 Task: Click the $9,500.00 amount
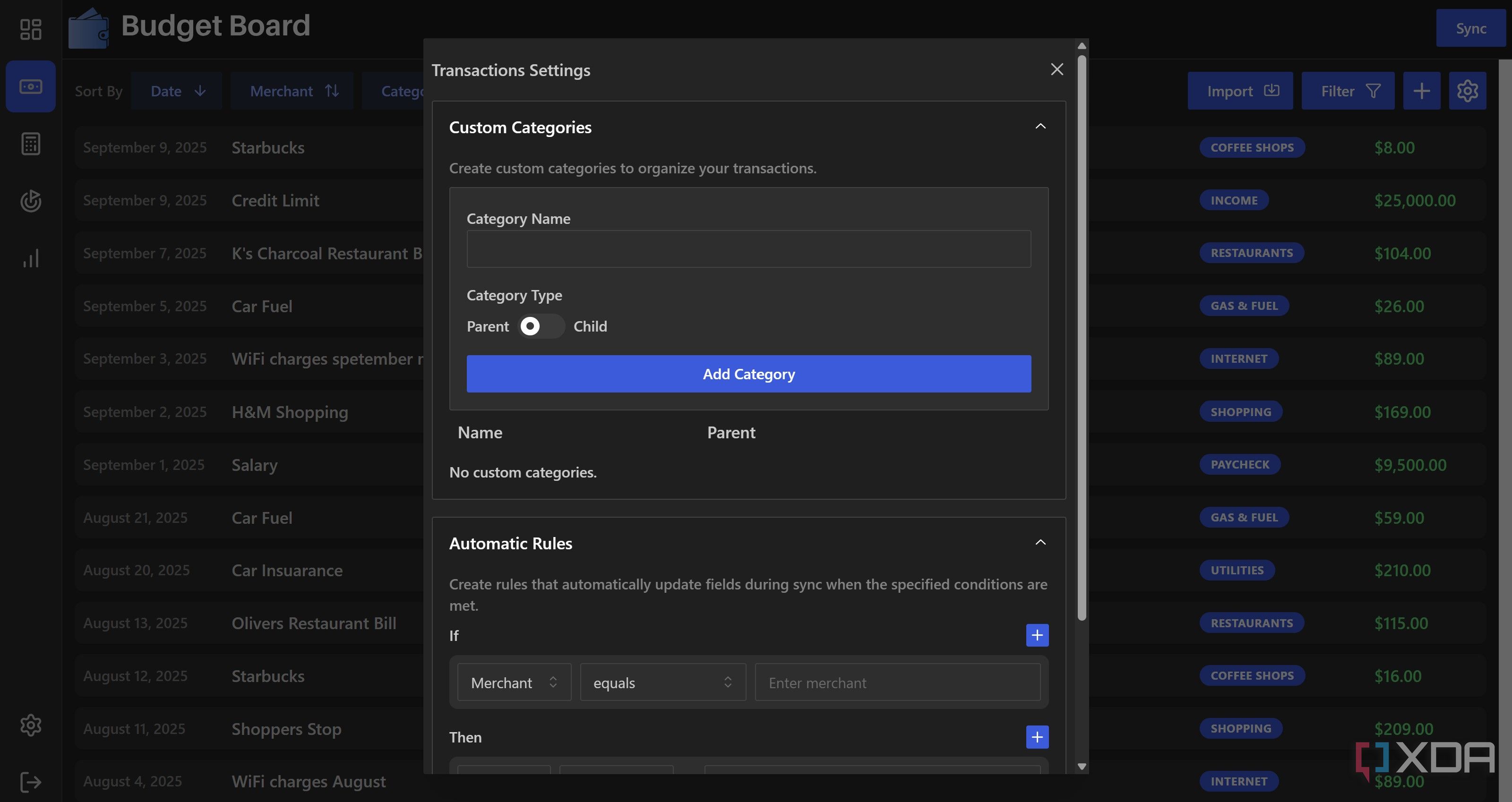coord(1409,465)
